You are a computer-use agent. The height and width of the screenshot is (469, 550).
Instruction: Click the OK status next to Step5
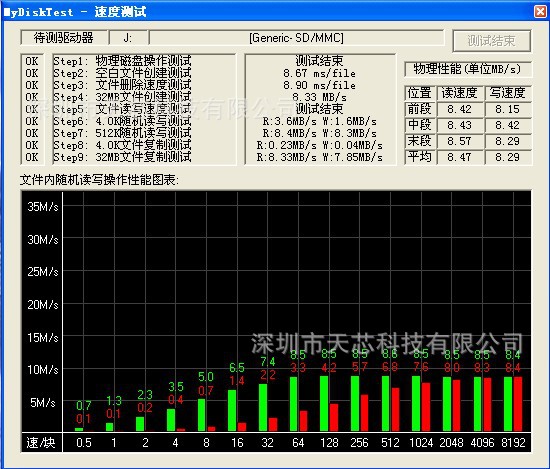32,109
